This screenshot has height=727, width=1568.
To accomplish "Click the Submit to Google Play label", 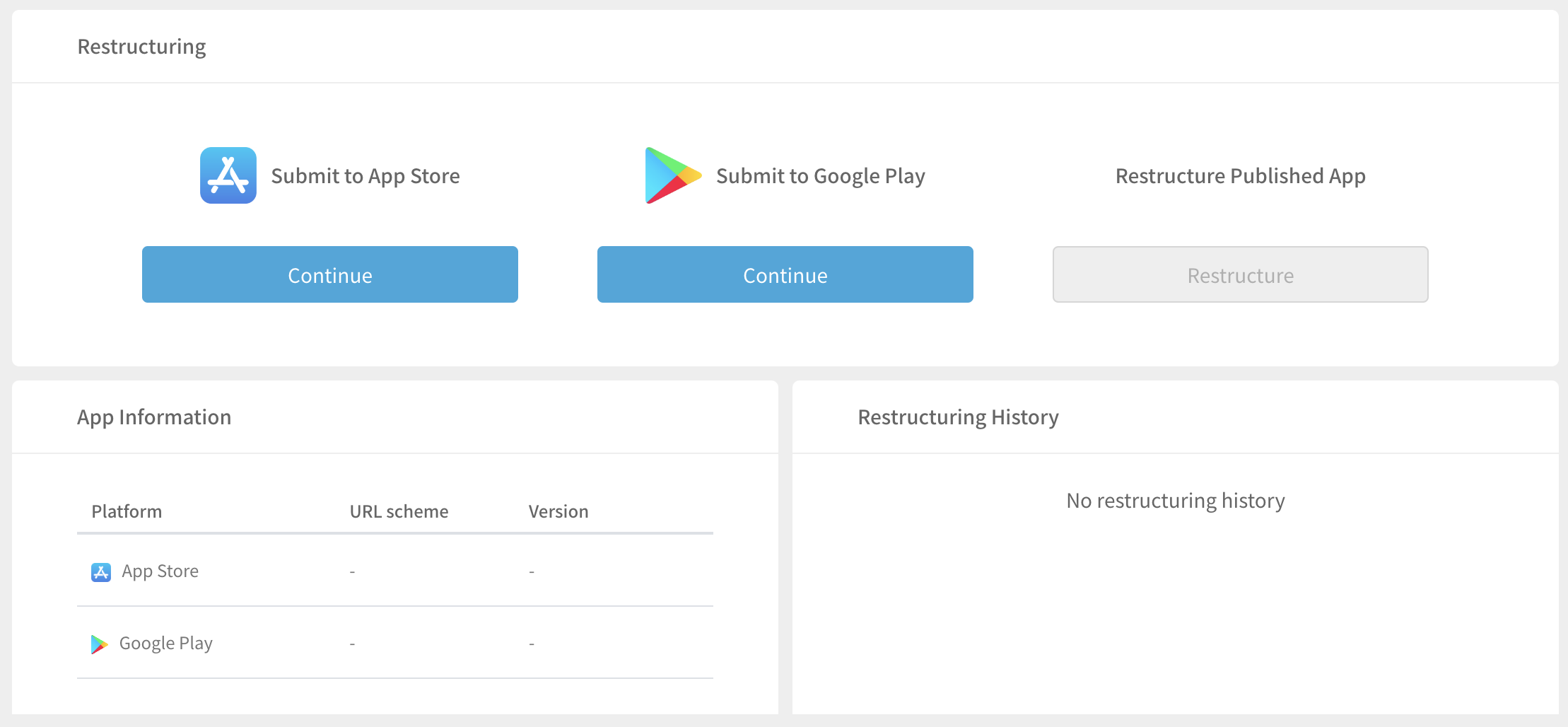I will 820,175.
